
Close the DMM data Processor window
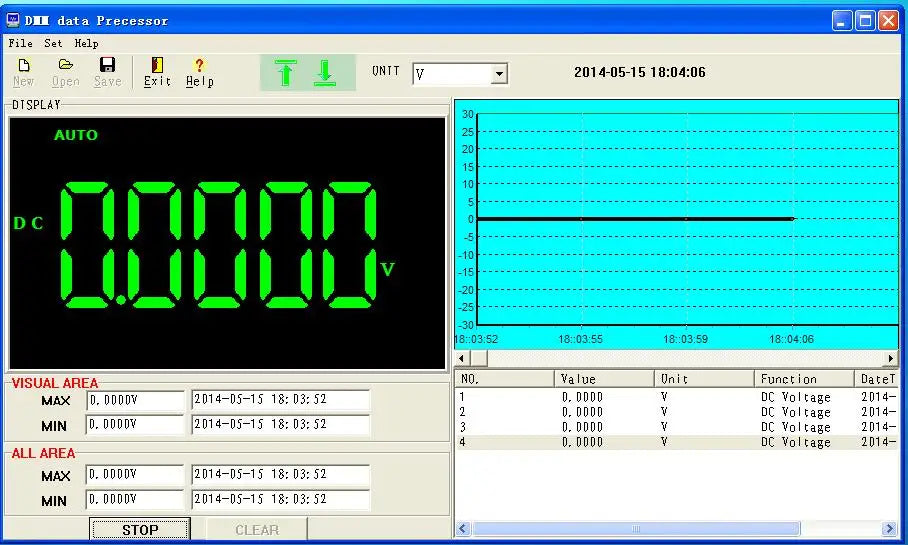pyautogui.click(x=888, y=21)
